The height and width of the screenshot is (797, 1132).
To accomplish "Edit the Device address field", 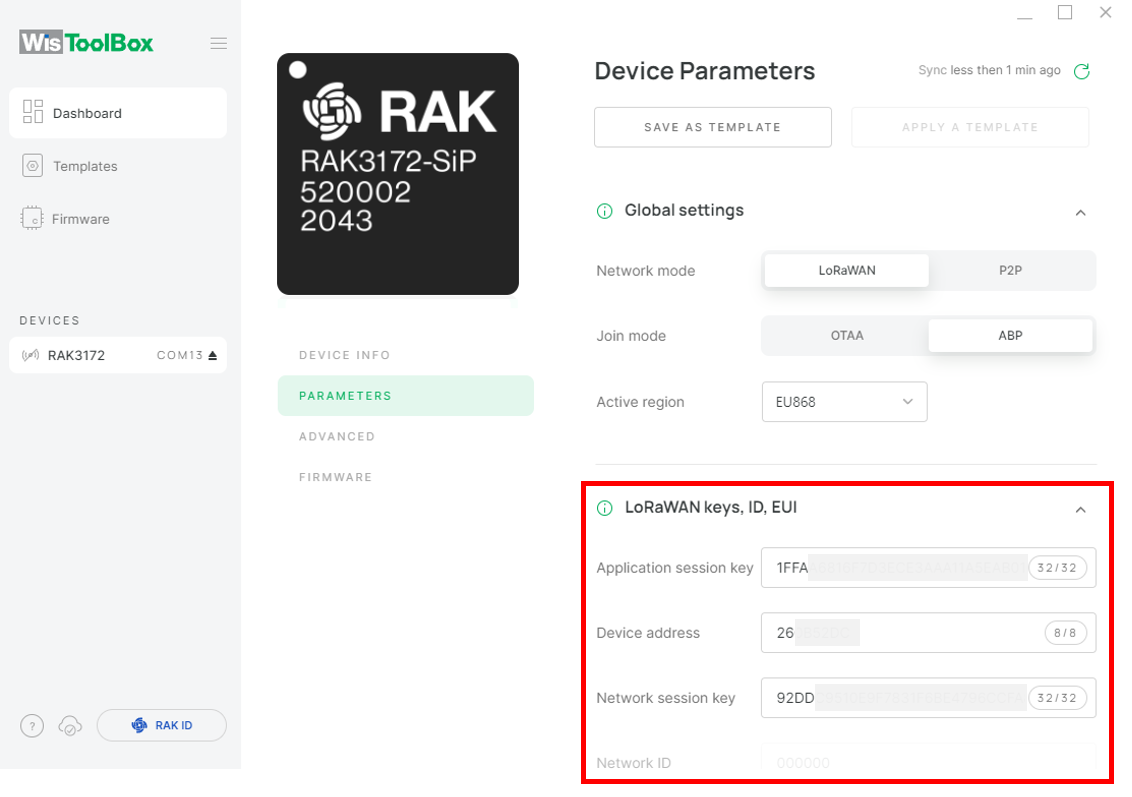I will point(928,632).
